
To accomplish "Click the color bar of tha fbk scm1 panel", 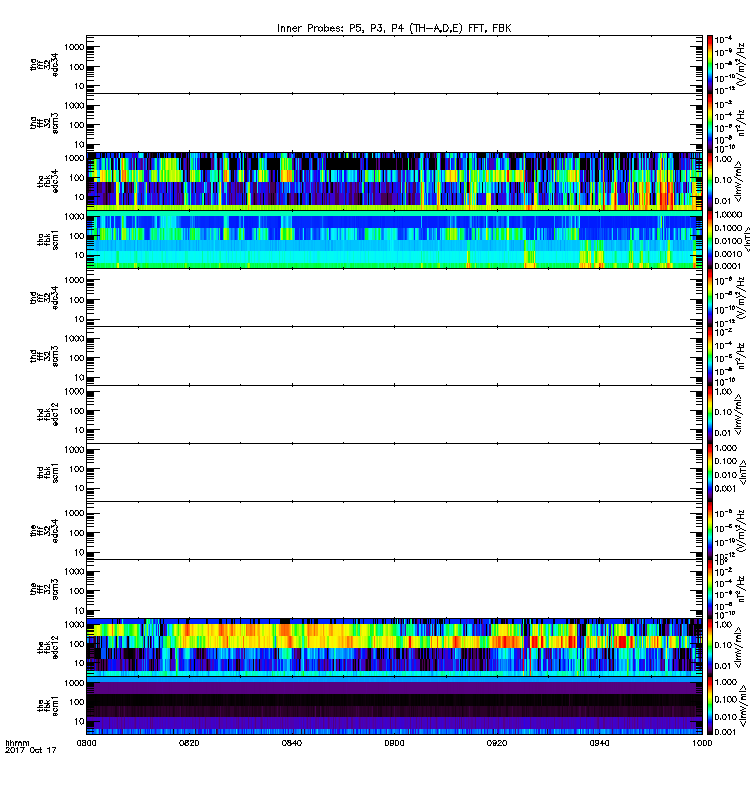I will click(710, 239).
